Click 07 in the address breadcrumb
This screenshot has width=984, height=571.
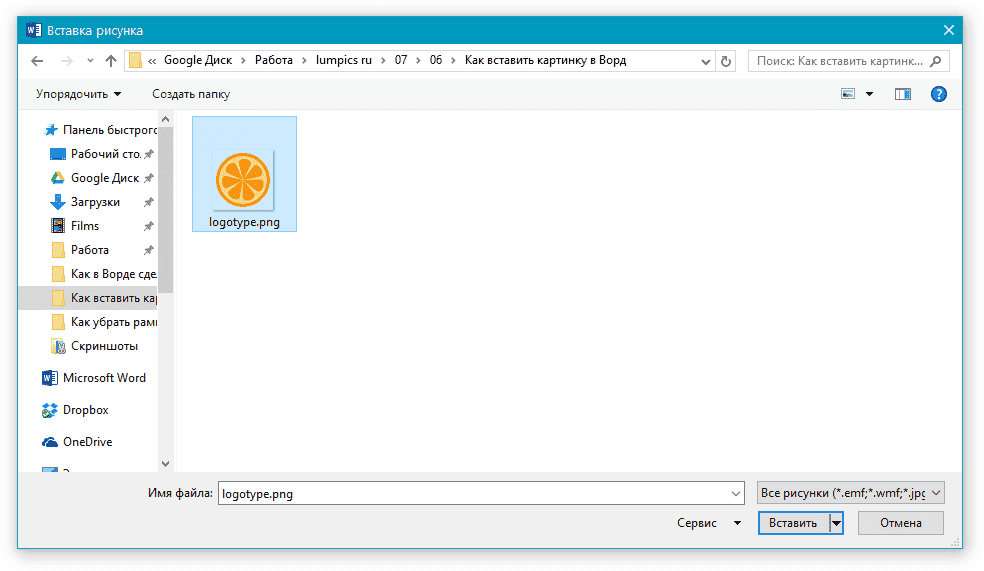pyautogui.click(x=400, y=60)
